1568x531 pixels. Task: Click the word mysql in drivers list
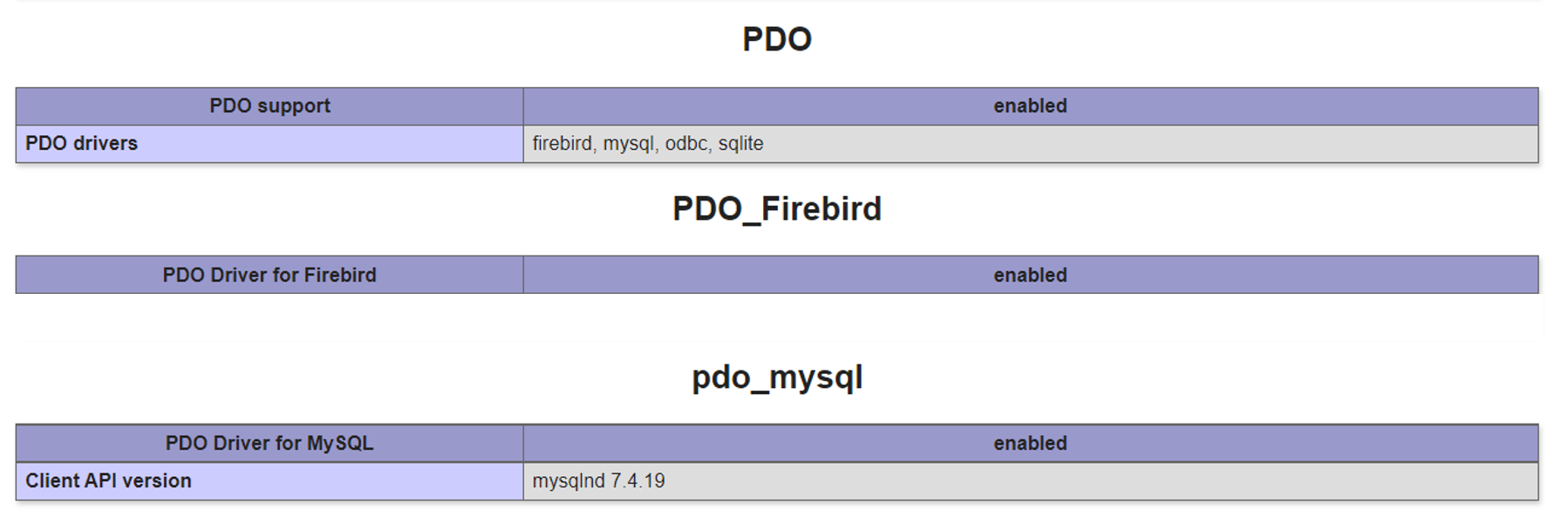[629, 144]
